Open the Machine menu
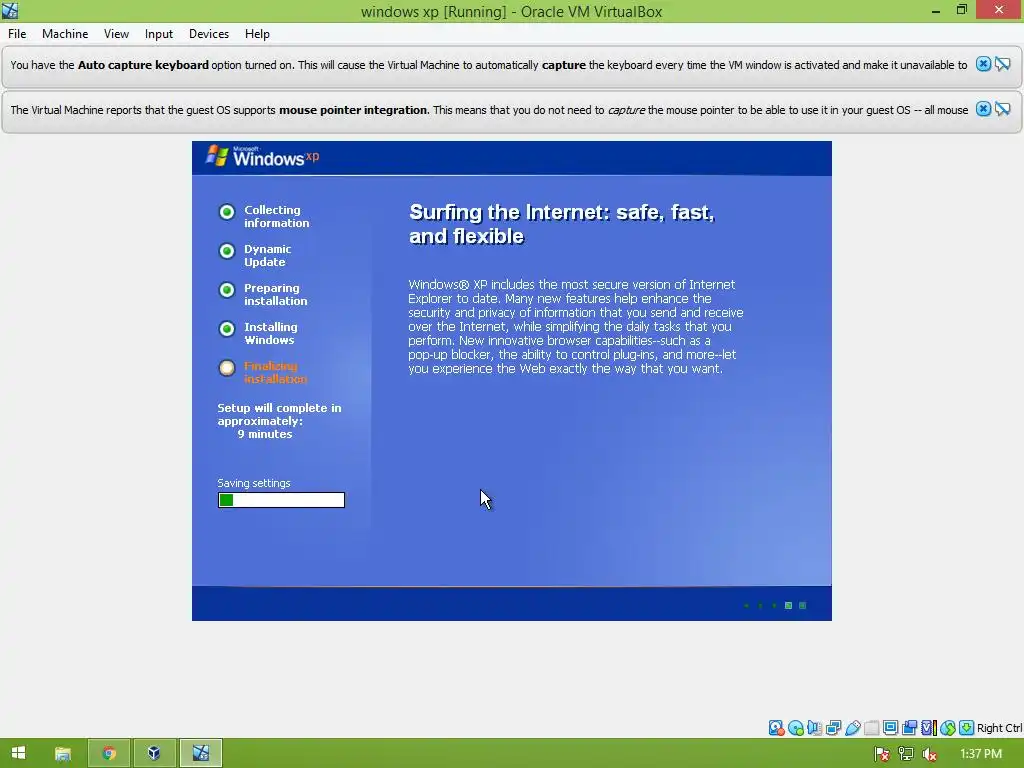Screen dimensions: 1024x768 point(65,34)
